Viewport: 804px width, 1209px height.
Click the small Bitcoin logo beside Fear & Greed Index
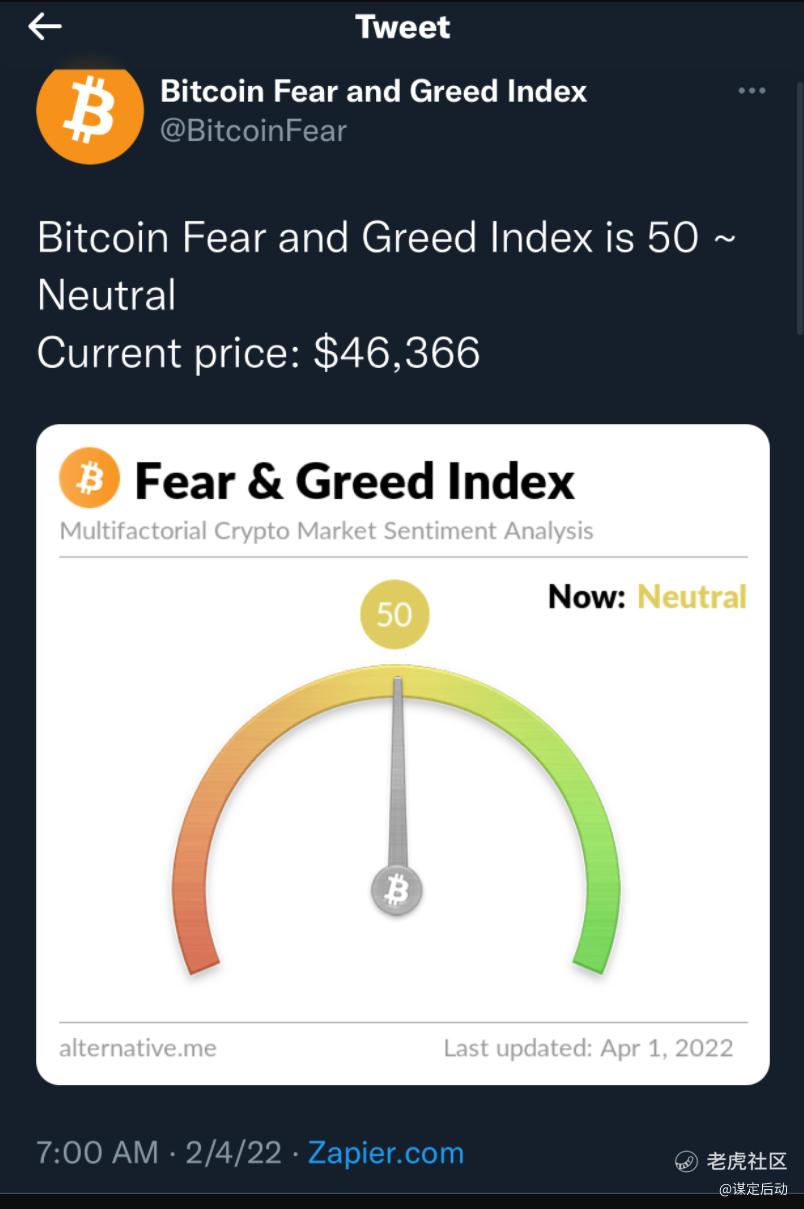pos(89,478)
